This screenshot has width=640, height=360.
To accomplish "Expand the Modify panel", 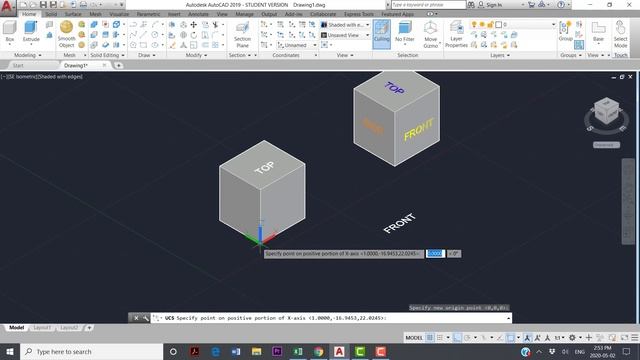I will (196, 55).
